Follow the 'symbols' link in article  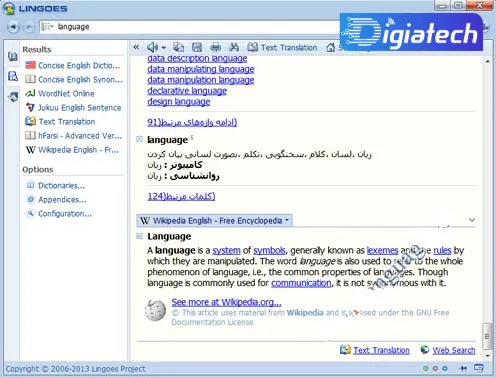269,250
